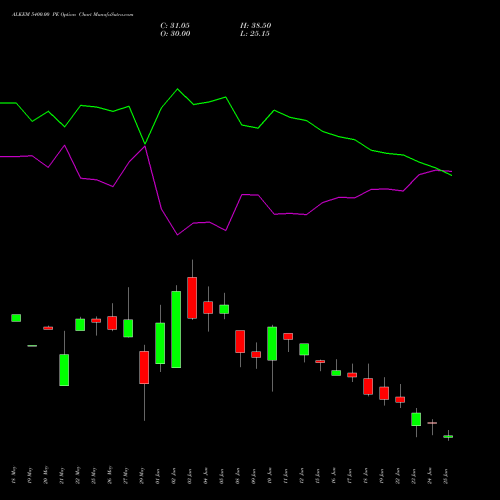This screenshot has width=500, height=500.
Task: Click the '29 May' date axis label
Action: 142,475
